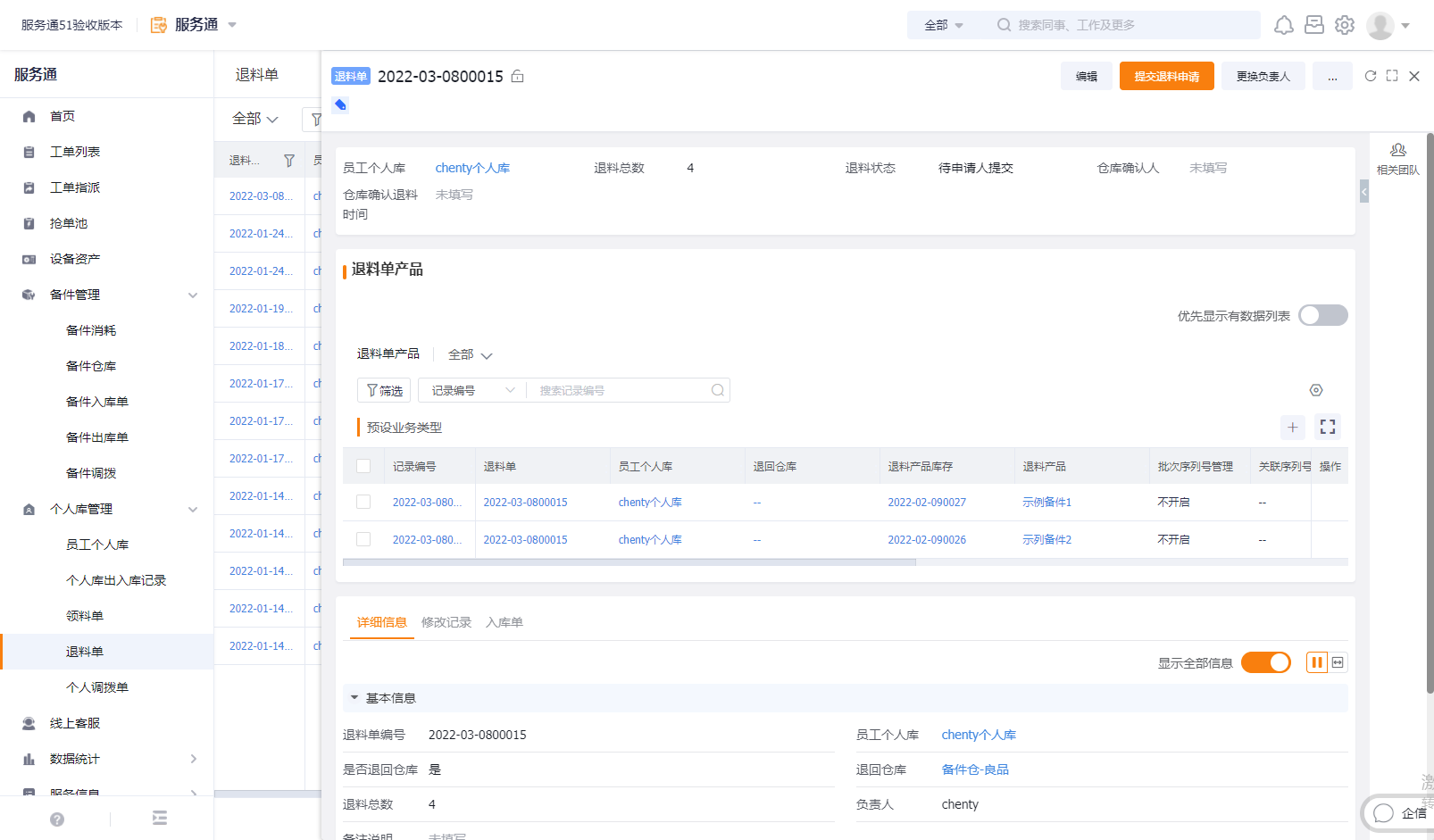
Task: Open the inbox tray icon
Action: (1314, 25)
